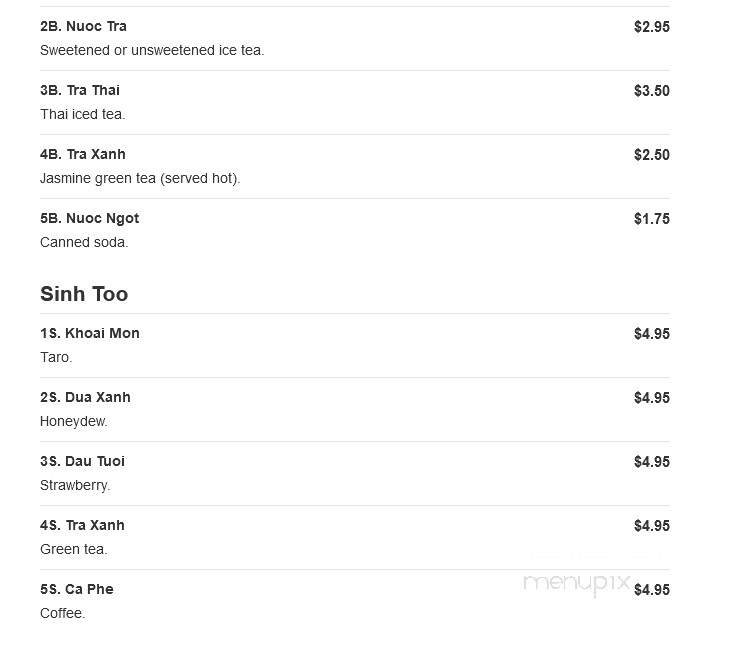
Task: Select the 1S. Khoai Mon item
Action: 90,333
